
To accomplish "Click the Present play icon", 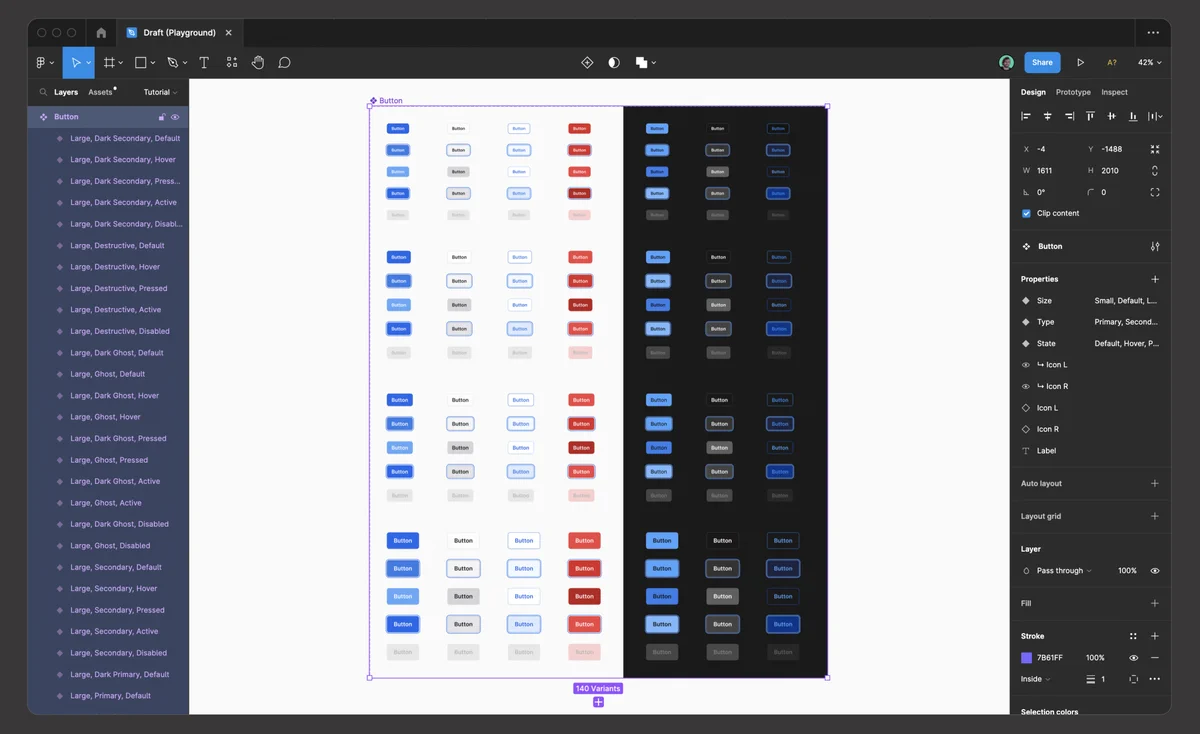I will [x=1080, y=62].
